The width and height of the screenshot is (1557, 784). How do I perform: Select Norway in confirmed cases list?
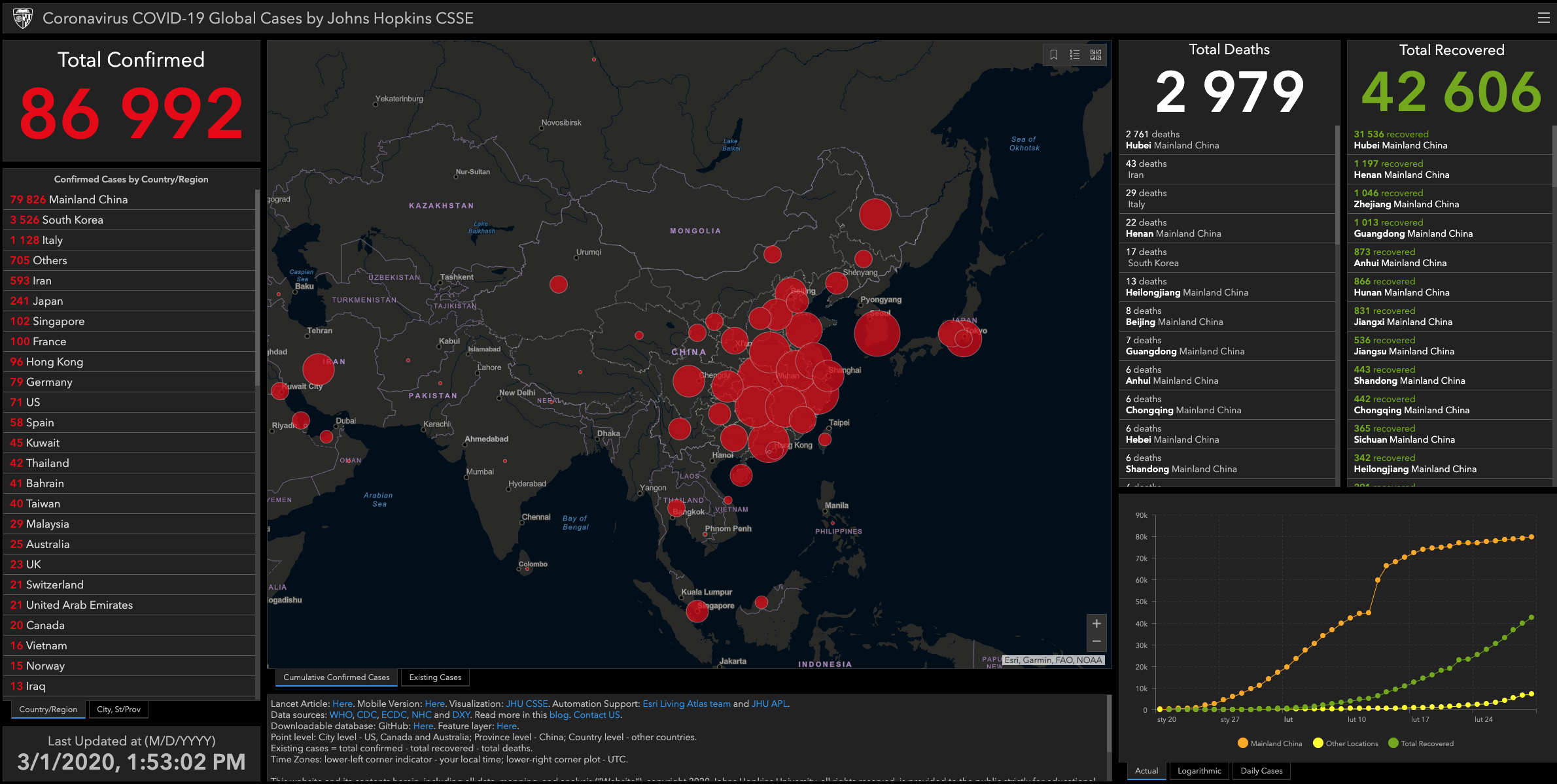click(130, 666)
